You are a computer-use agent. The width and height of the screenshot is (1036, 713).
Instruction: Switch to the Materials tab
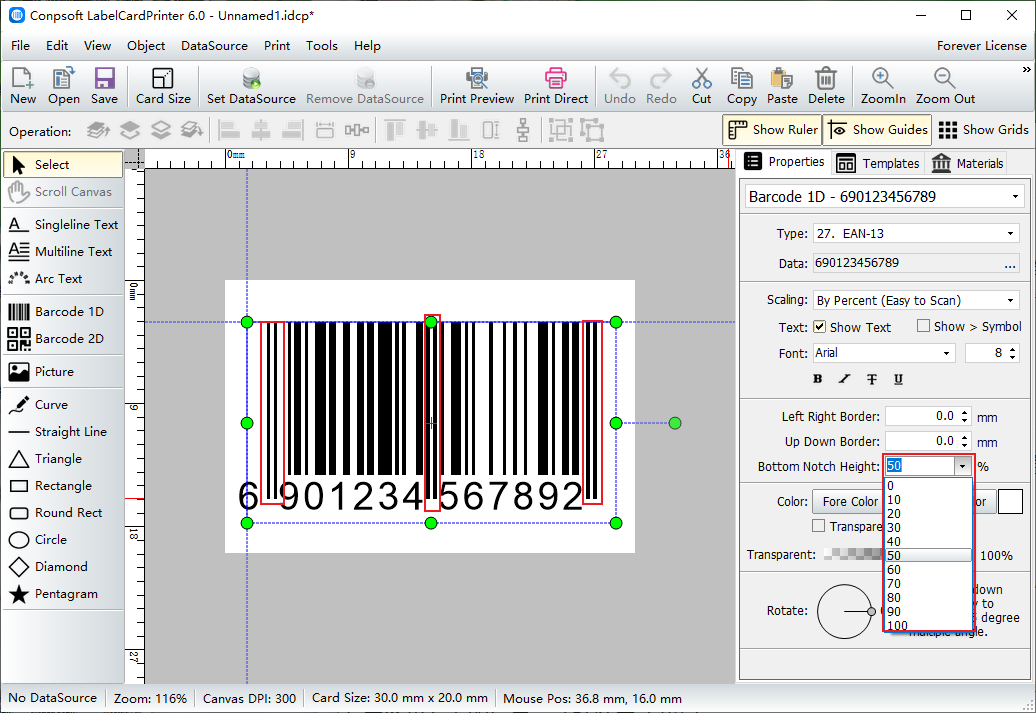(968, 163)
